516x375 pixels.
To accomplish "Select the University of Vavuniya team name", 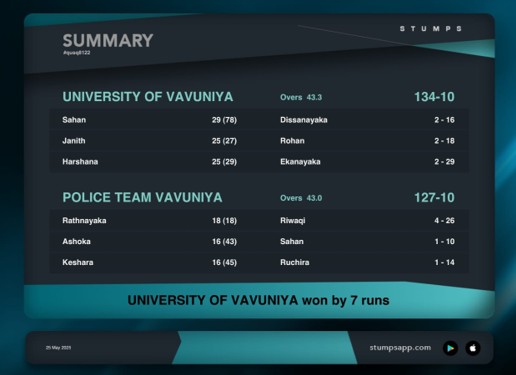I will [x=148, y=97].
